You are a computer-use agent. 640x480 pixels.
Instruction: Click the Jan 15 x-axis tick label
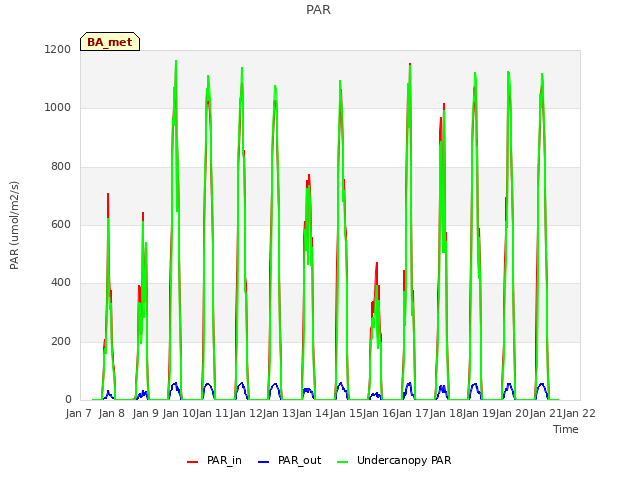(346, 413)
